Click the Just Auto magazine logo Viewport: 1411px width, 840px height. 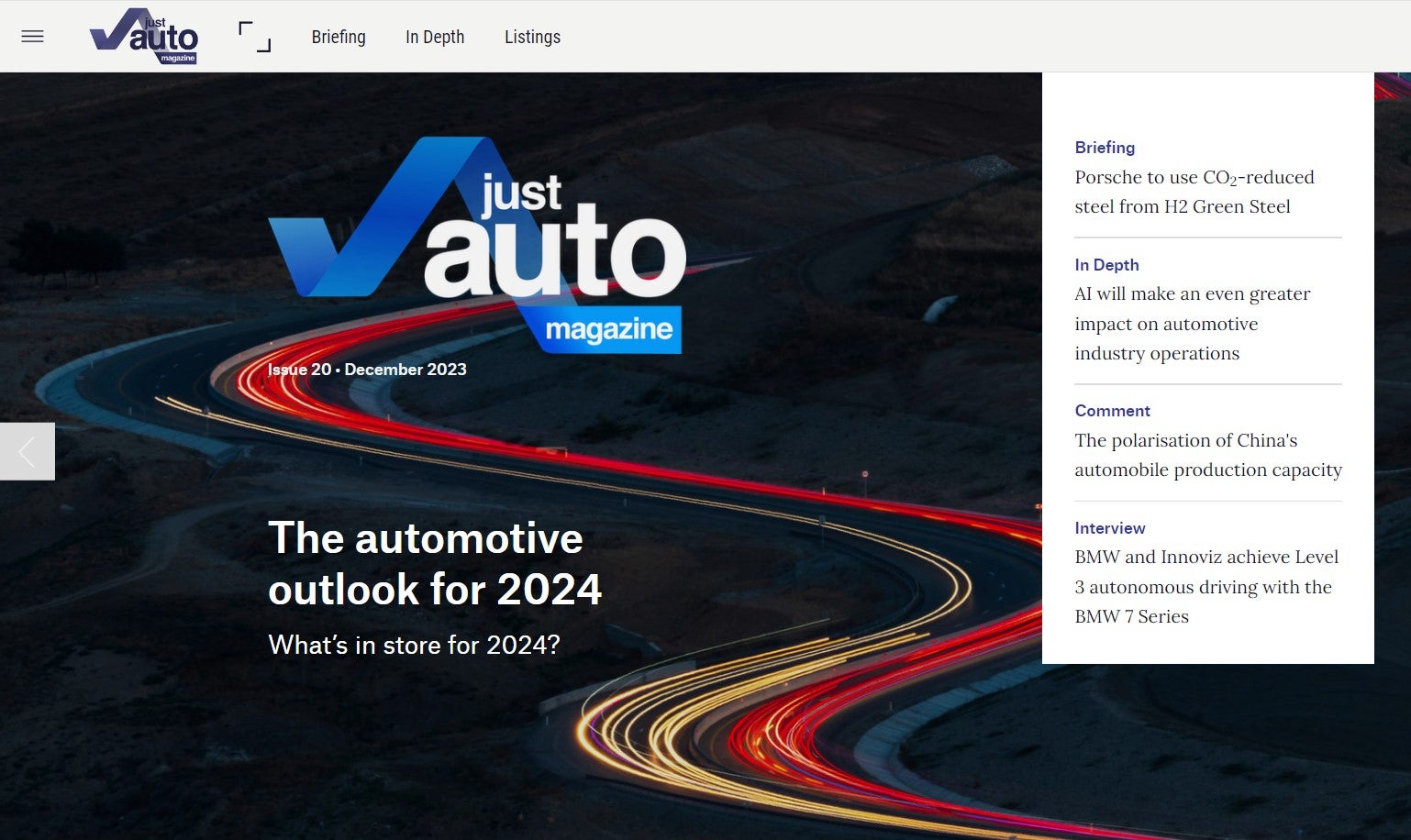click(142, 37)
